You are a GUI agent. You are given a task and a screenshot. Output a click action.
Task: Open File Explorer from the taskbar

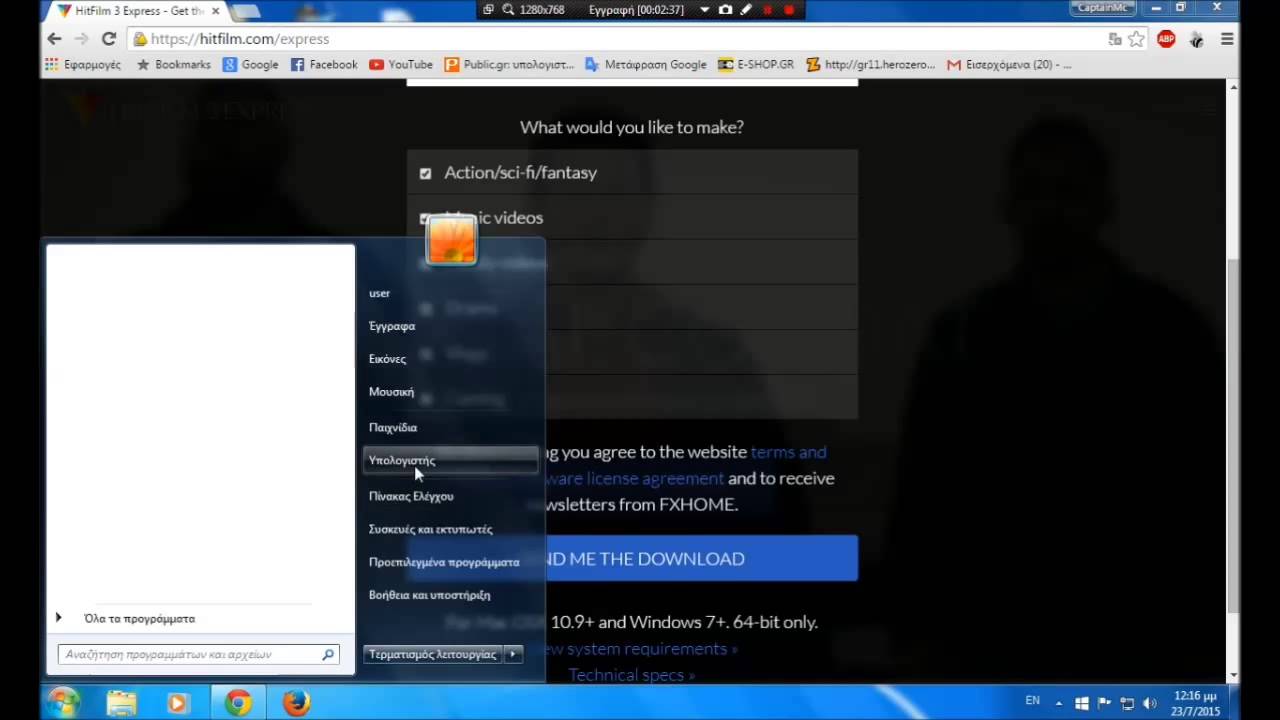point(121,703)
